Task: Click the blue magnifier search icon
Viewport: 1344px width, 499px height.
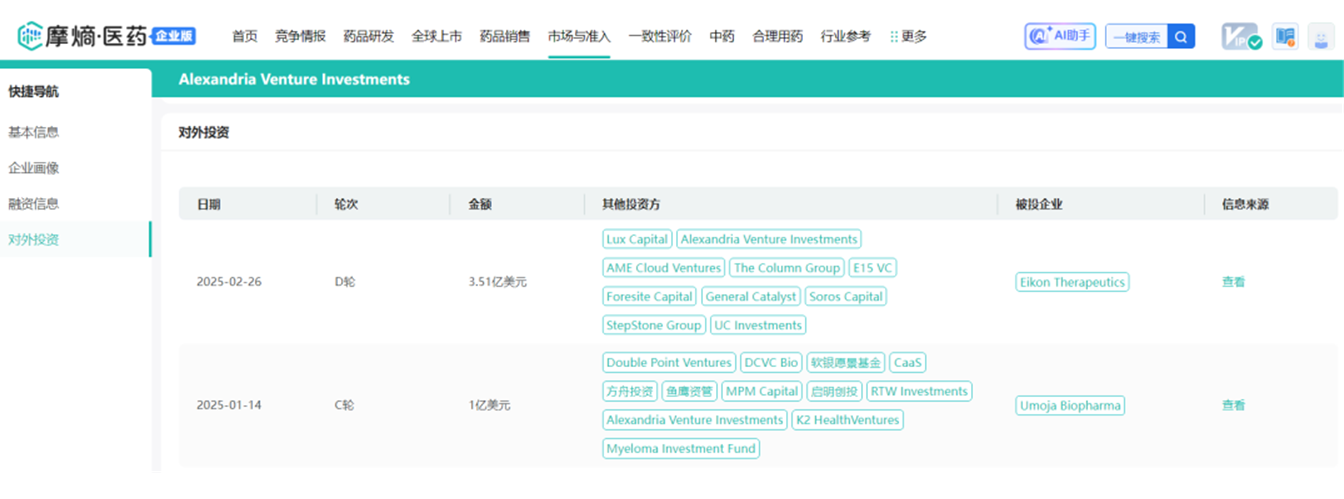Action: (x=1181, y=37)
